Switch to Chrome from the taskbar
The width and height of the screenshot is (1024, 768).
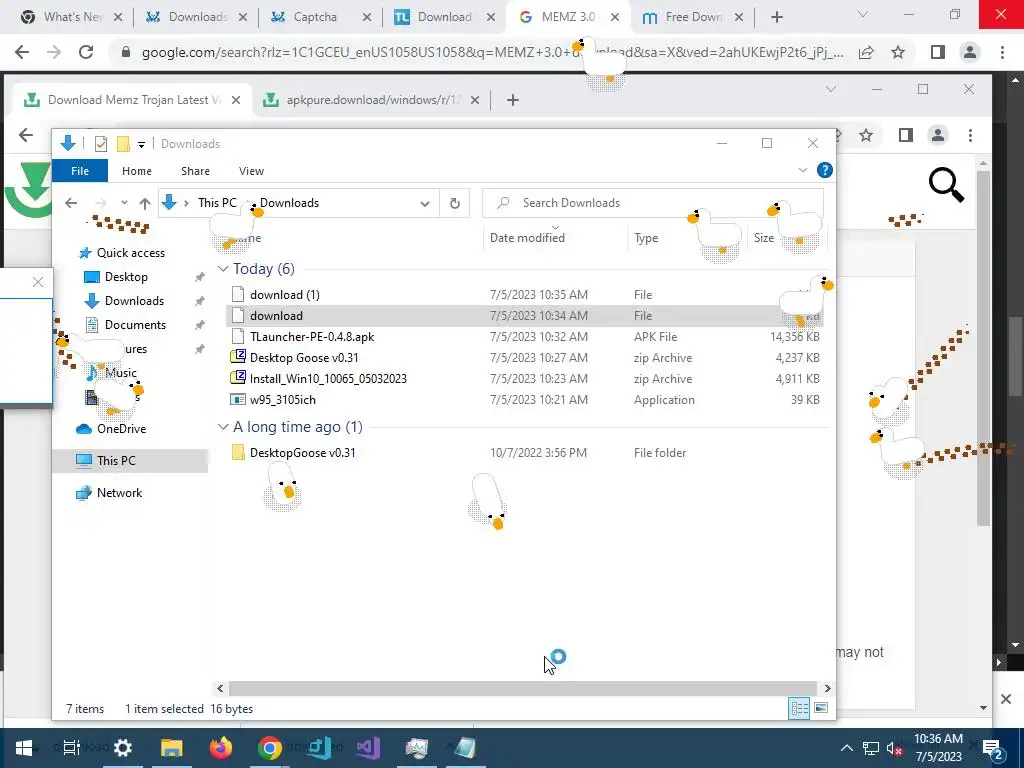coord(270,748)
